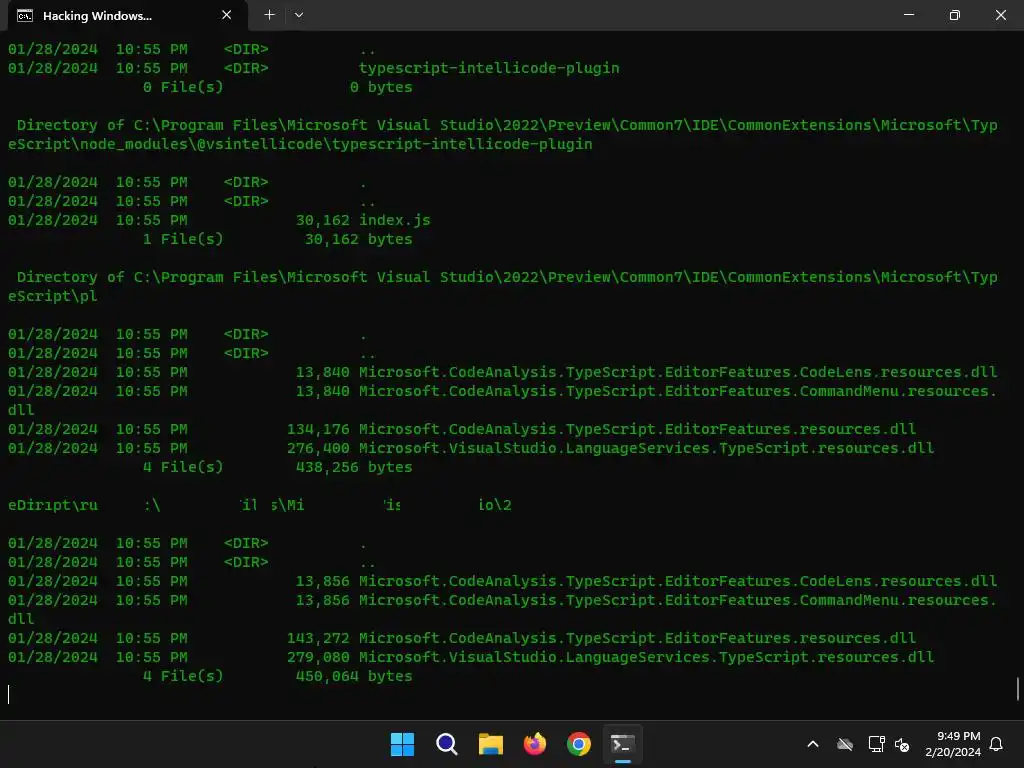Open the new tab profile dropdown

point(299,15)
